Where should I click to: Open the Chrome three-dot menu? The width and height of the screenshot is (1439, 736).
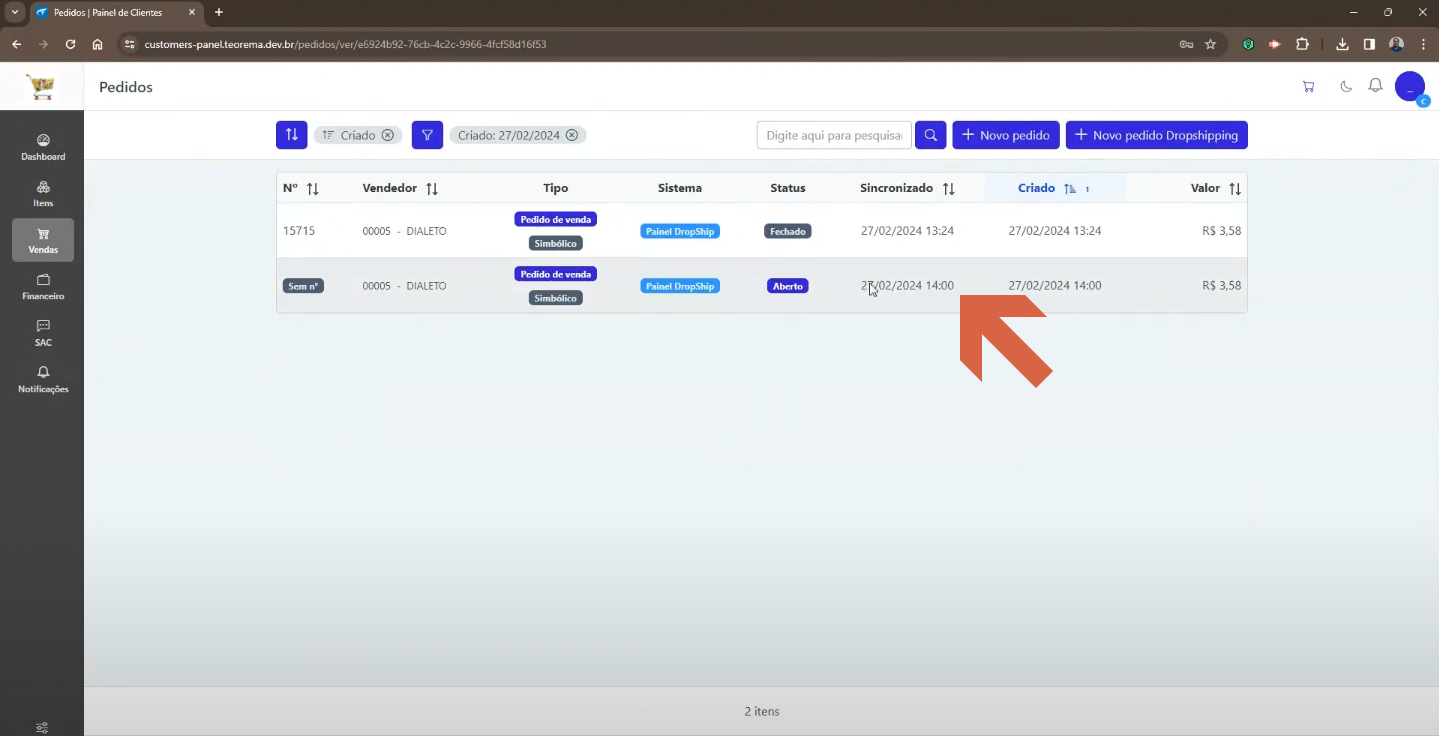[1423, 44]
